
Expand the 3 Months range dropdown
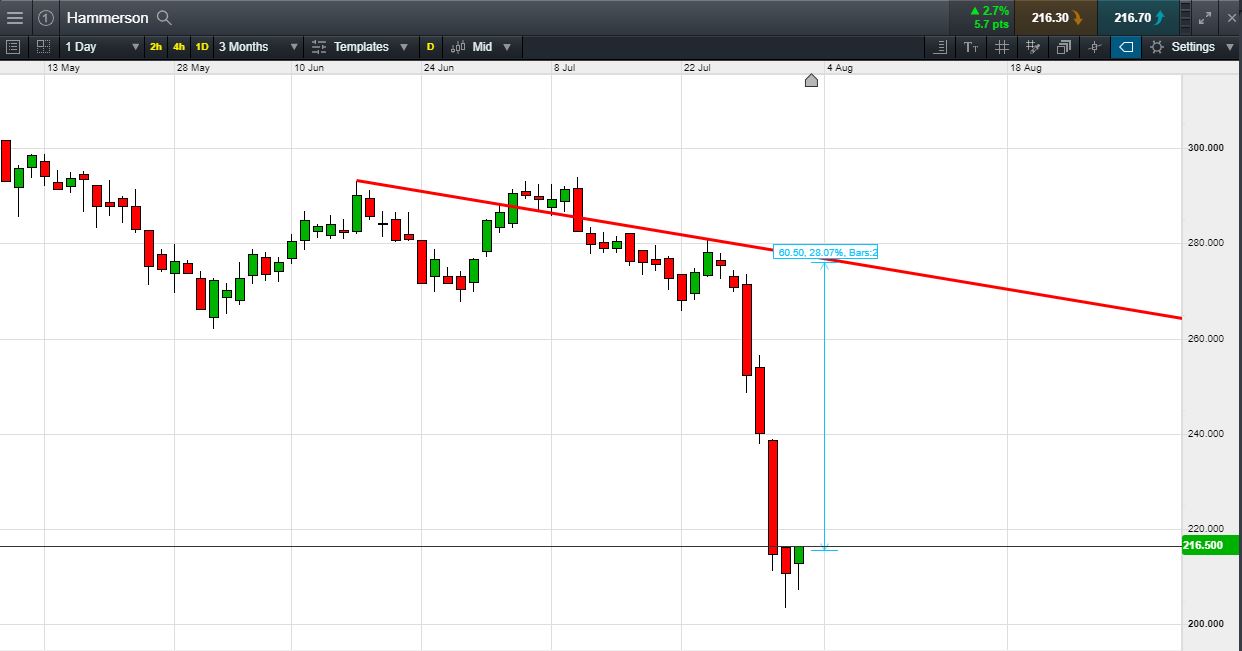[258, 46]
